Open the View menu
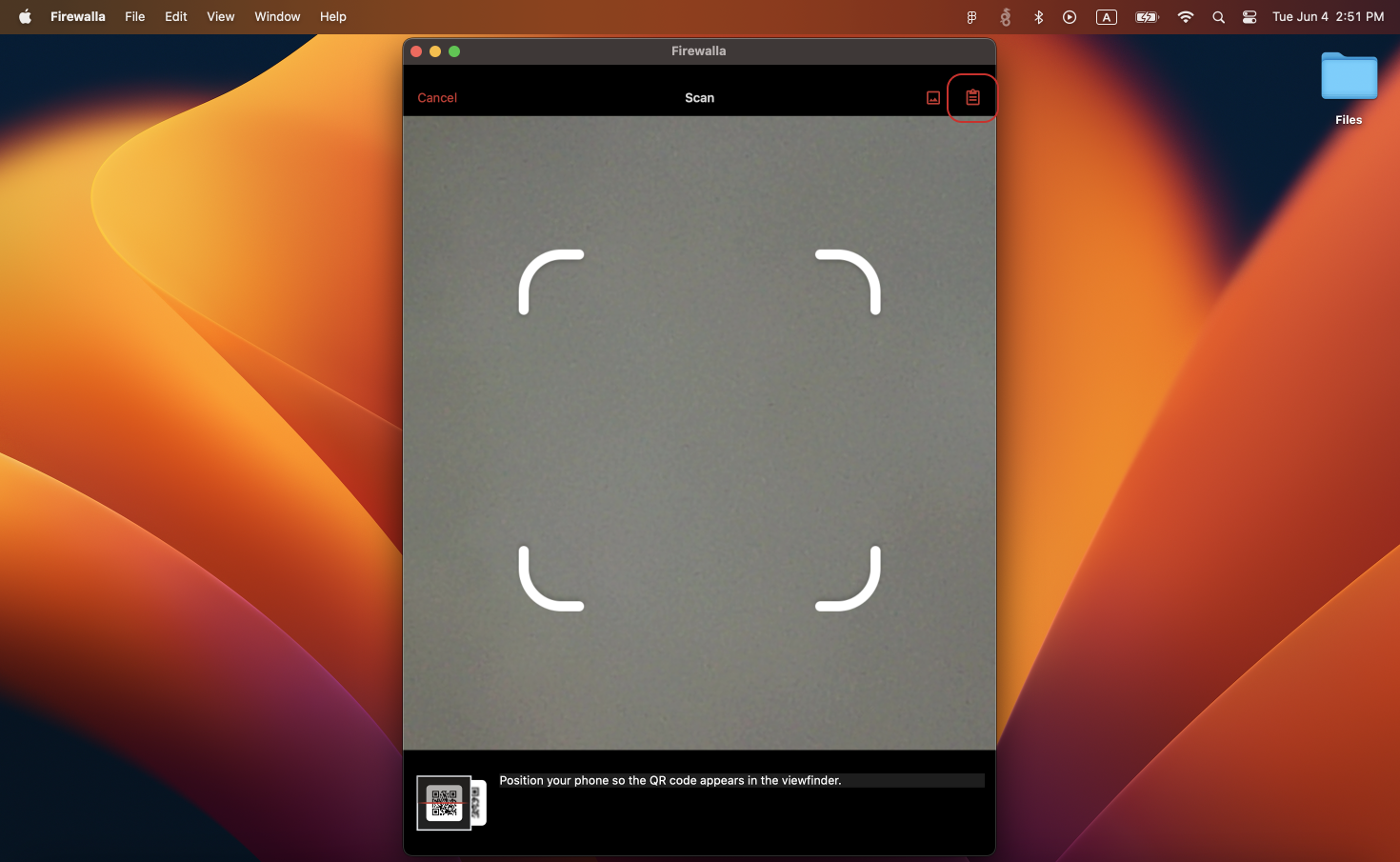Screen dimensions: 1400x862 click(x=221, y=16)
